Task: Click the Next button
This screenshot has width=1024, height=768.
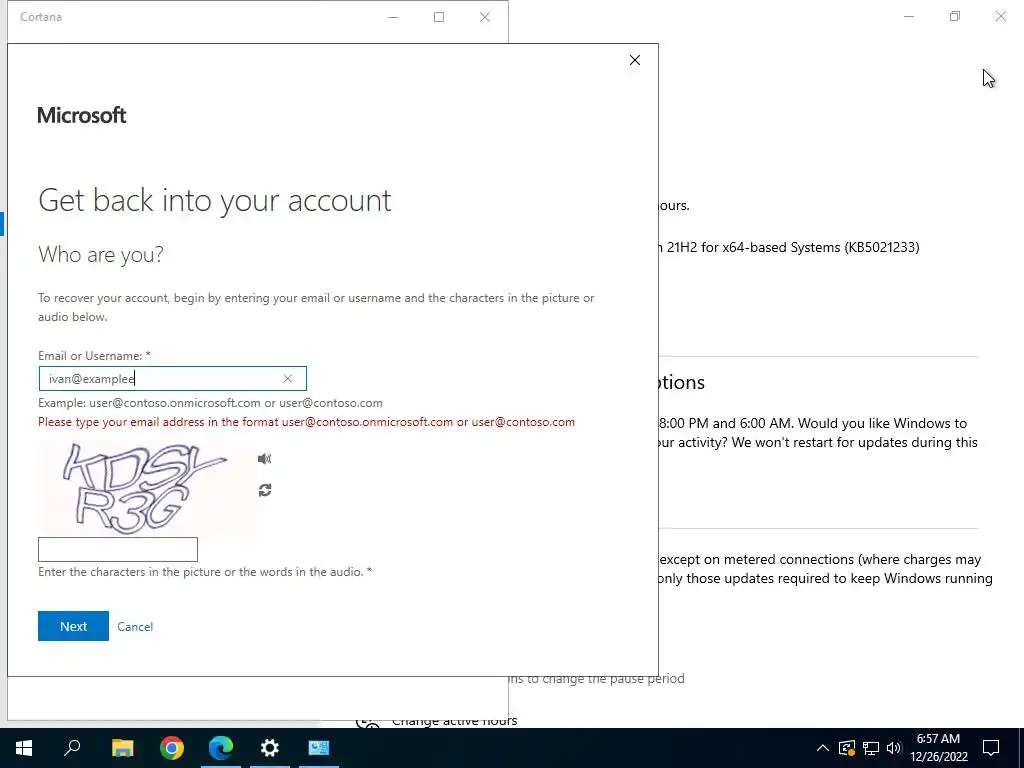Action: (x=73, y=626)
